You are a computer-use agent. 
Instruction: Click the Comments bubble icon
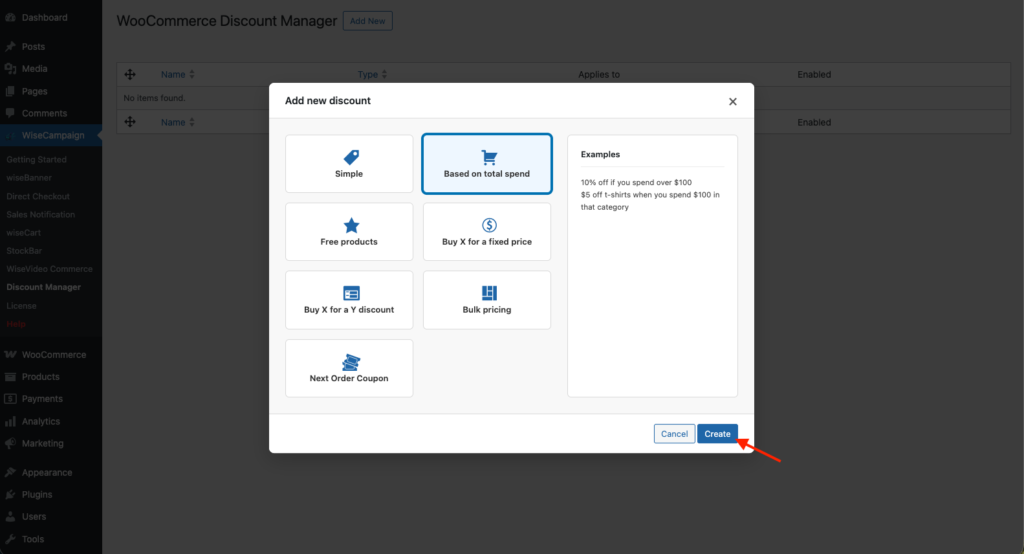click(10, 113)
